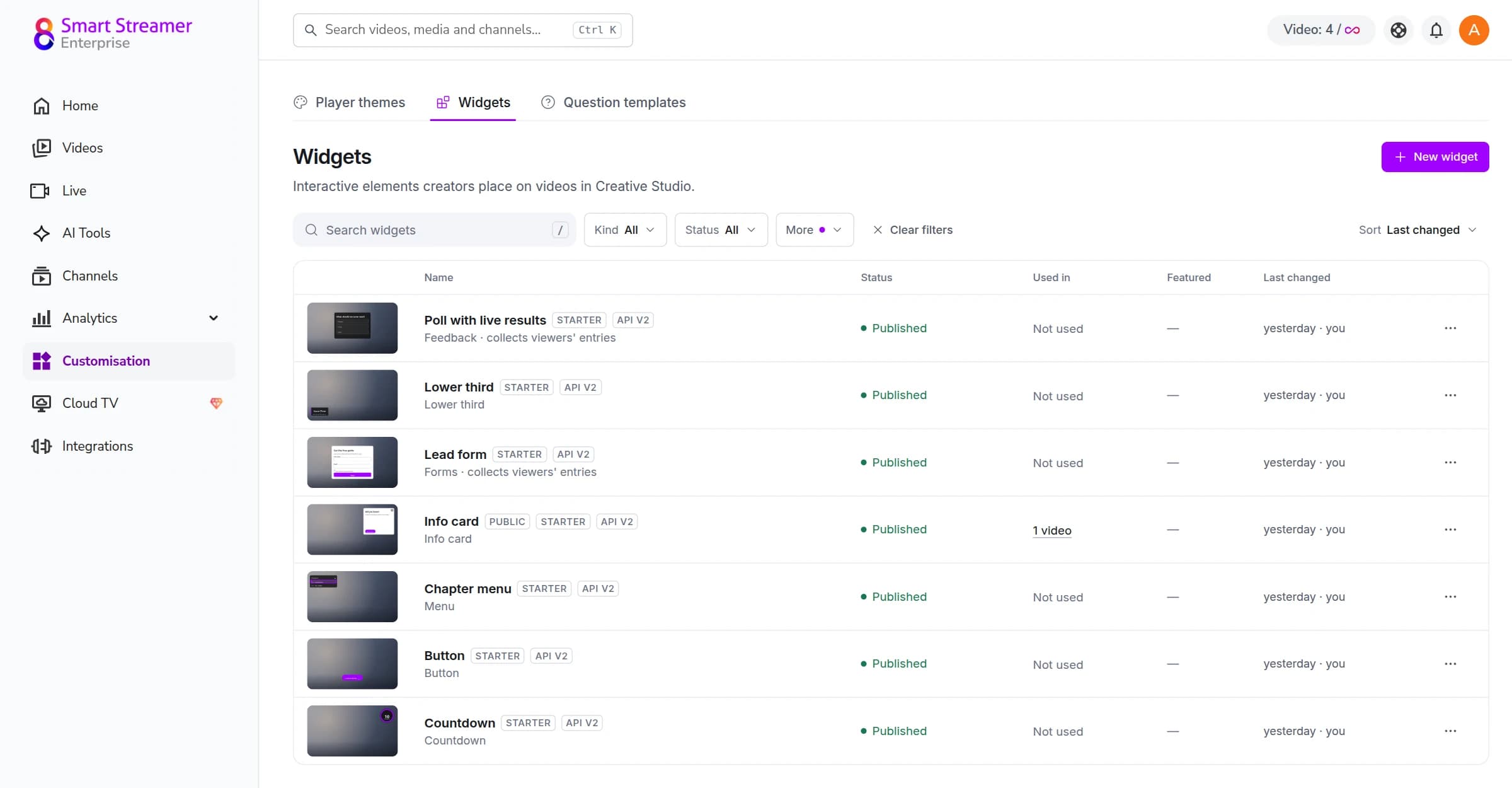Click the API V2 tag on Button row
Screen dimensions: 1512x788
click(x=551, y=656)
